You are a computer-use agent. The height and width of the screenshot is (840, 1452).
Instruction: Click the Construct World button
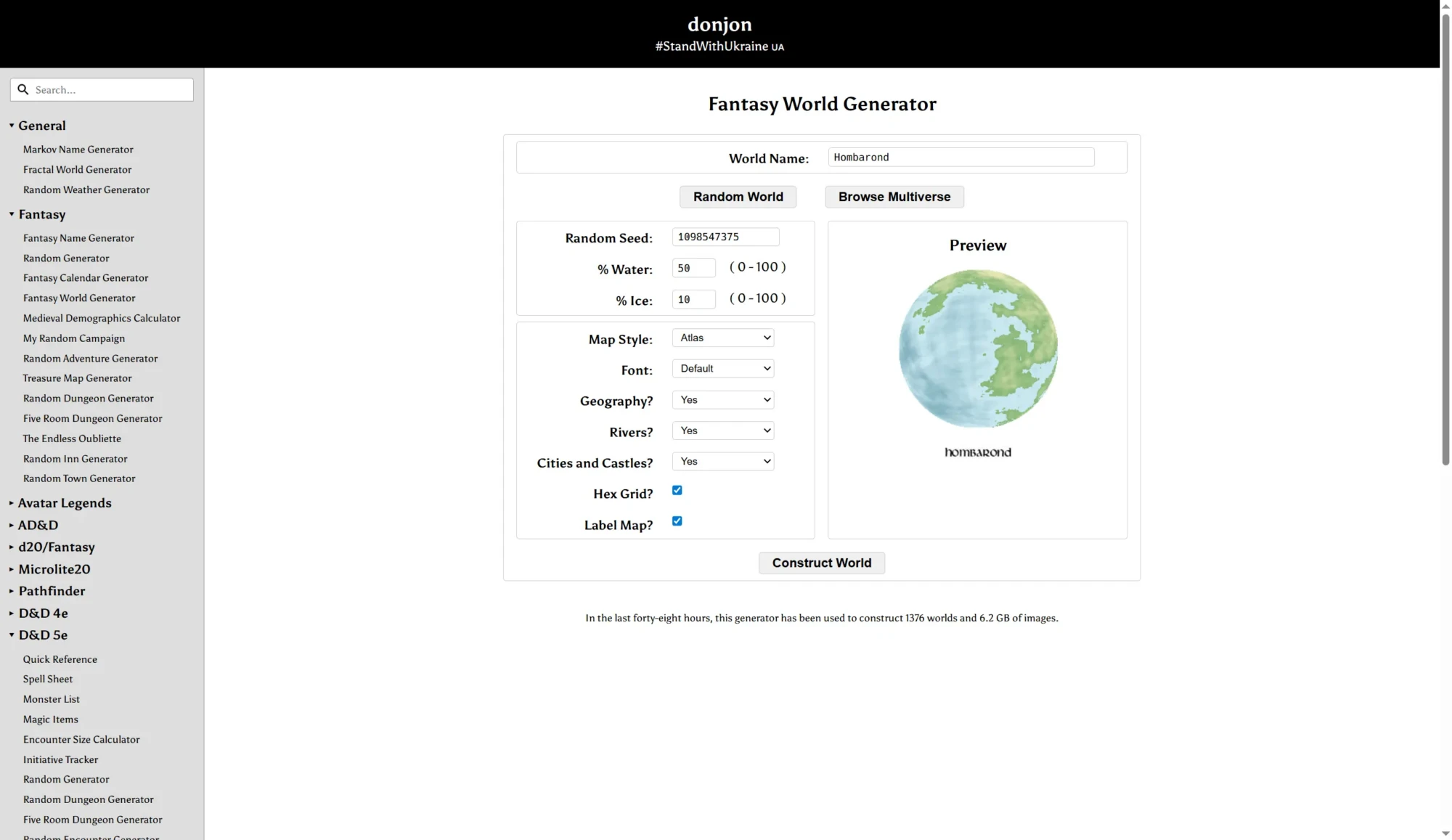click(x=821, y=563)
